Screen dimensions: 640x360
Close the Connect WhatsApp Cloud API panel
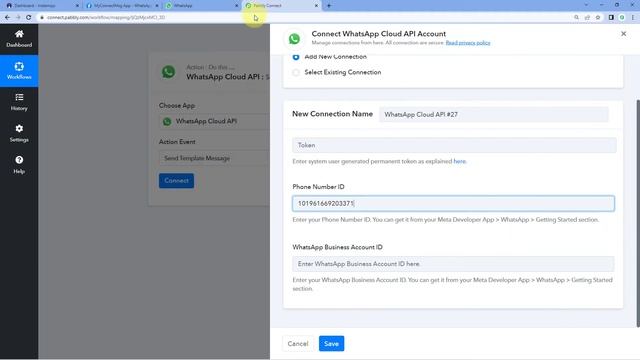[623, 34]
